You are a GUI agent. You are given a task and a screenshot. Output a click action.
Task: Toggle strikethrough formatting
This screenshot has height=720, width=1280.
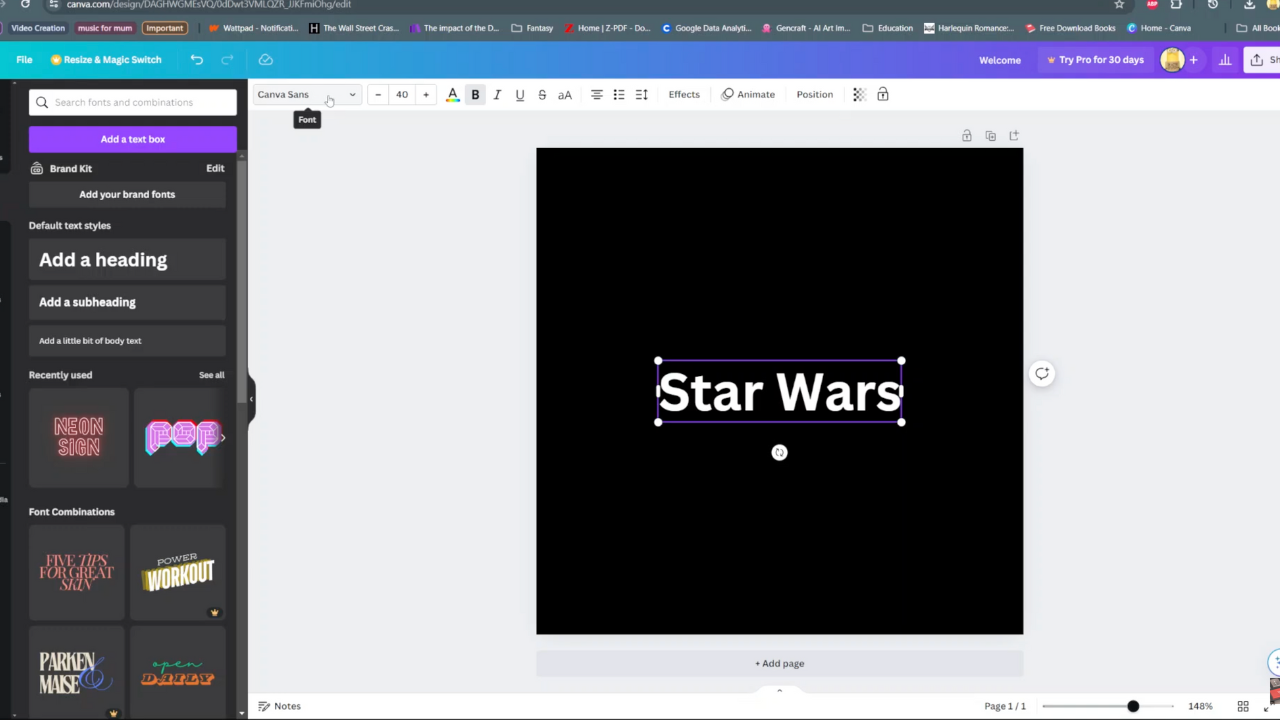pyautogui.click(x=542, y=95)
